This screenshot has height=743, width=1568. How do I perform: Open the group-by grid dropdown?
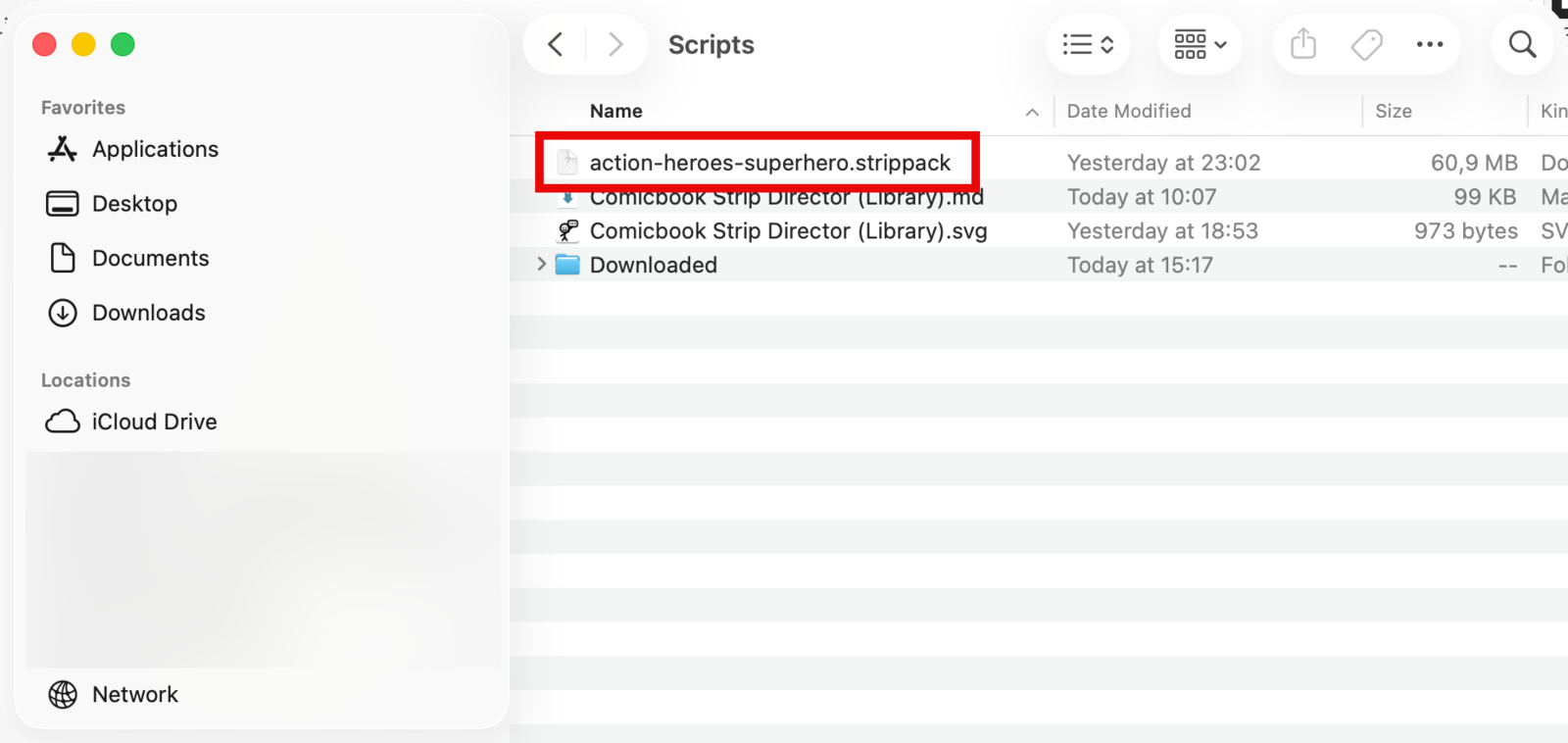coord(1200,44)
